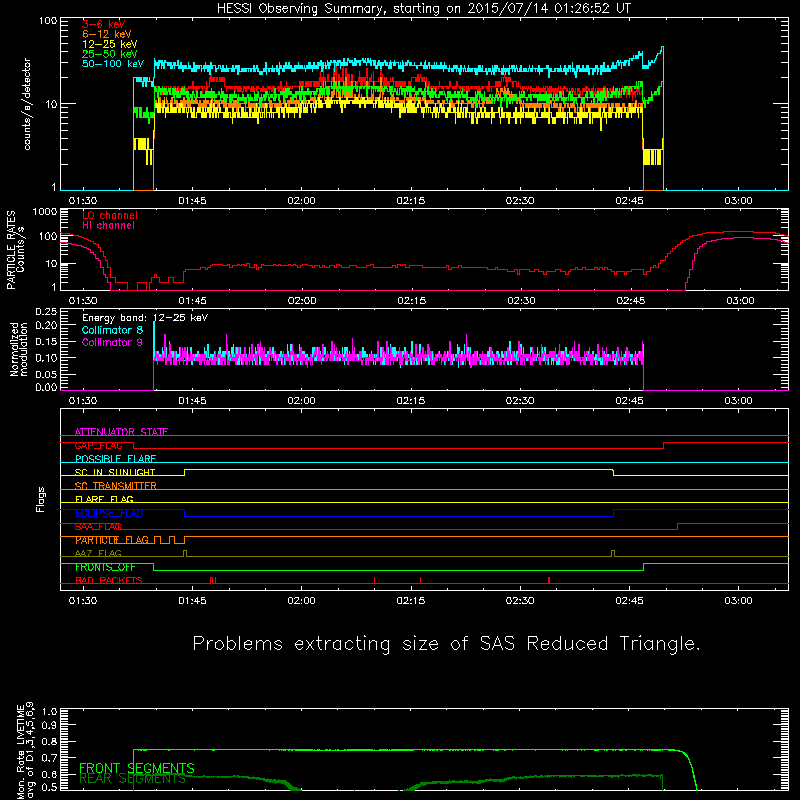Select the orange 6-12 keV legend entry
The width and height of the screenshot is (800, 800).
click(107, 34)
